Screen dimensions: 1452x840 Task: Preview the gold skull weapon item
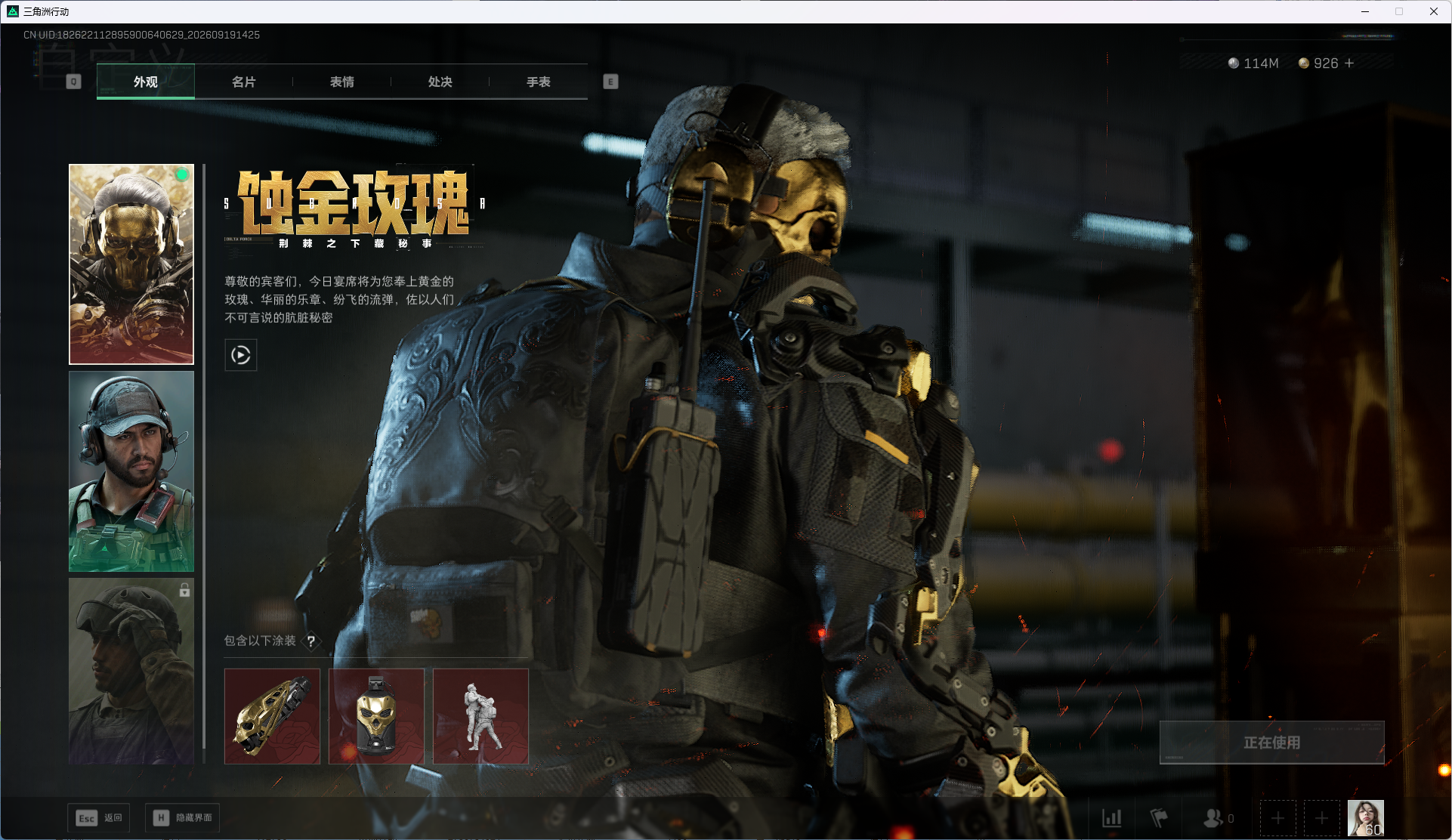(272, 716)
